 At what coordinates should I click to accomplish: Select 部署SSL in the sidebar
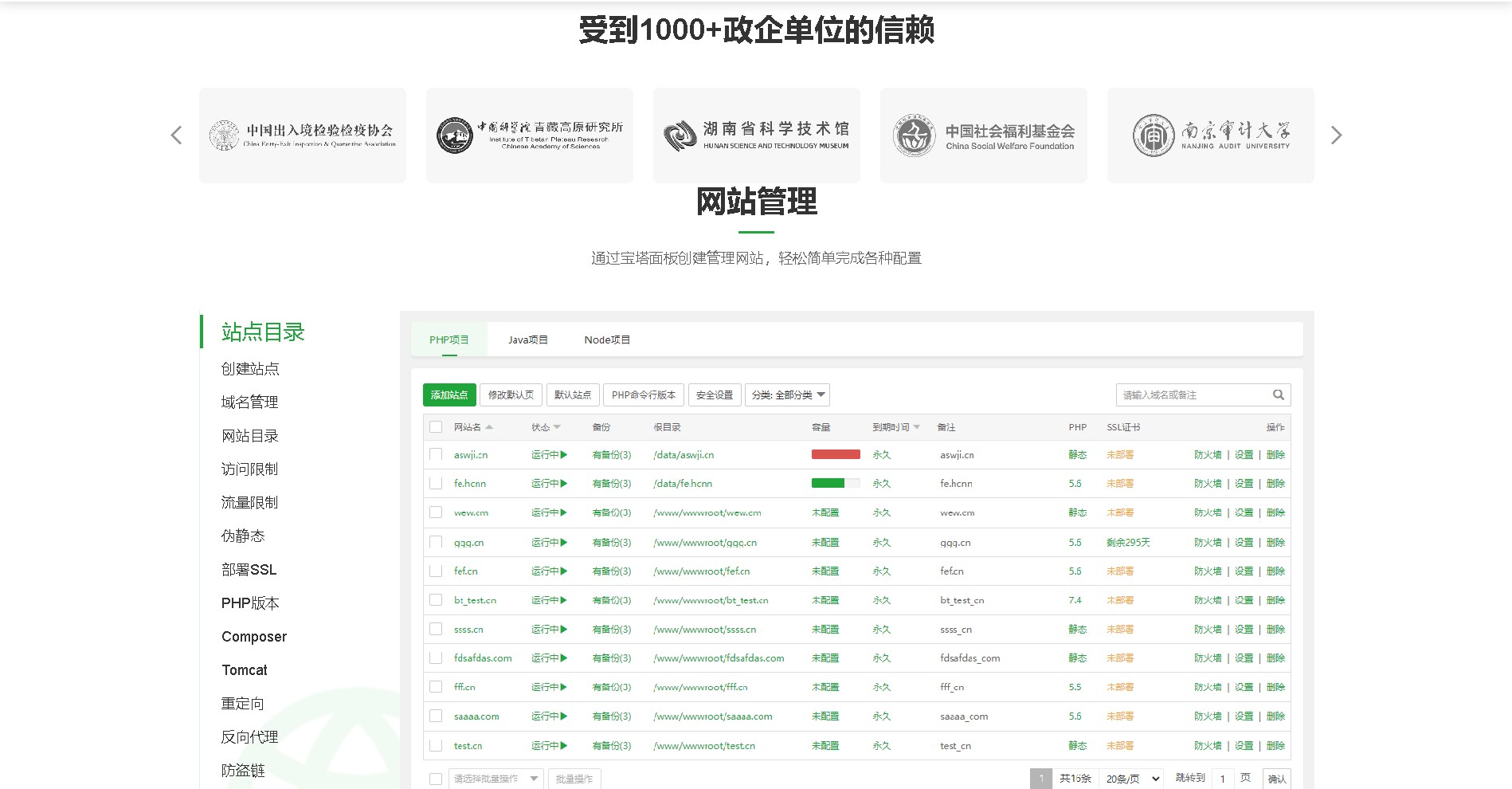click(x=249, y=570)
